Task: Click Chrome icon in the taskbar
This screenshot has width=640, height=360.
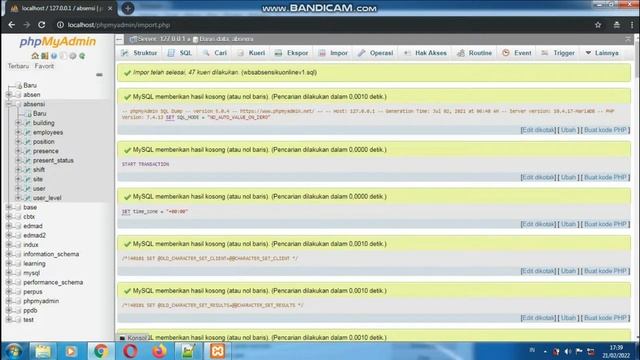Action: click(101, 351)
